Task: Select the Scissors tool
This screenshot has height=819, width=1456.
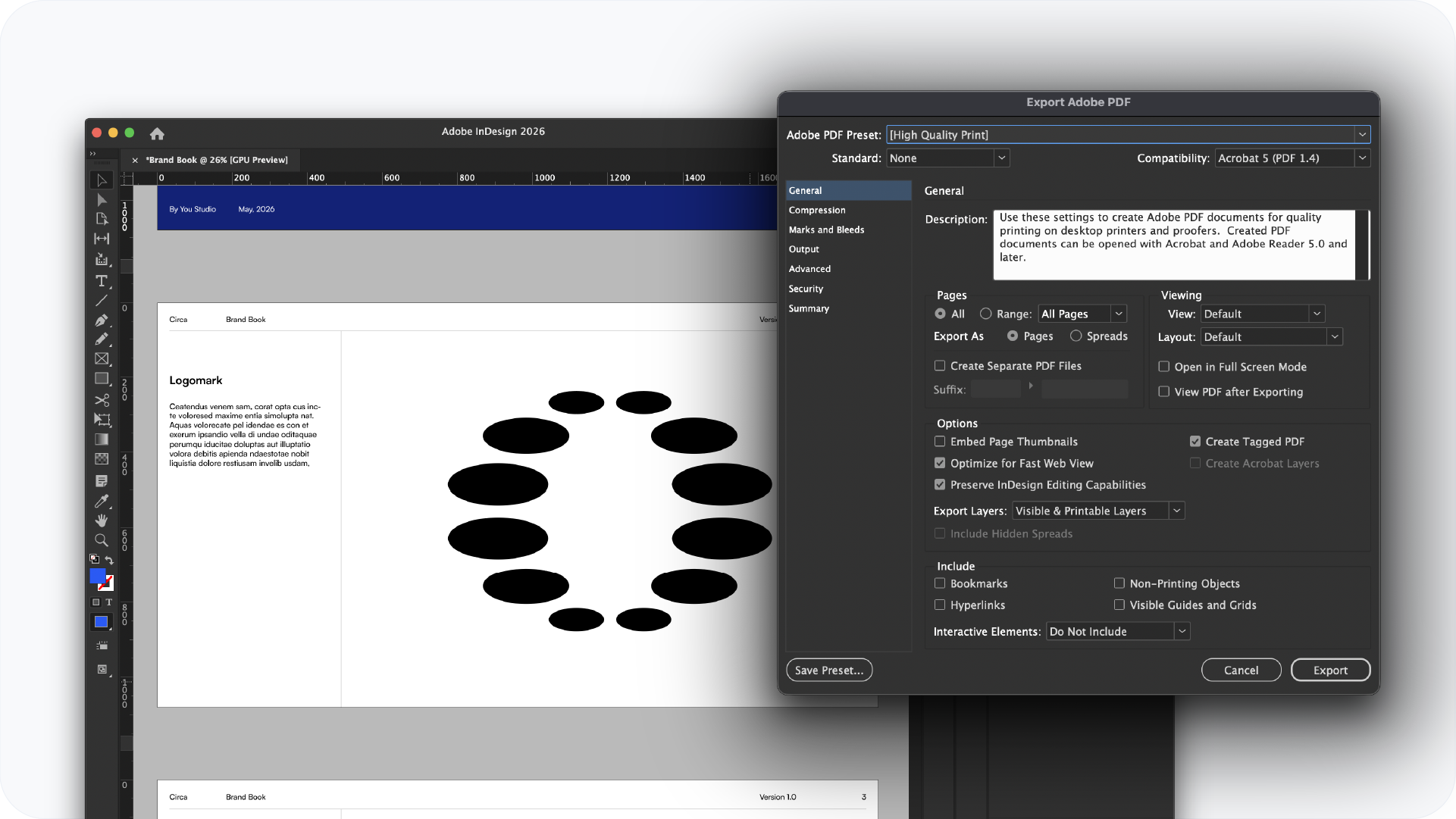Action: (102, 399)
